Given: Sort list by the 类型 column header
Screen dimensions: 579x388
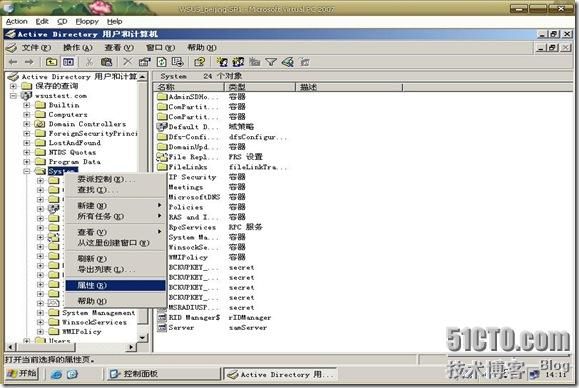Looking at the screenshot, I should (260, 87).
